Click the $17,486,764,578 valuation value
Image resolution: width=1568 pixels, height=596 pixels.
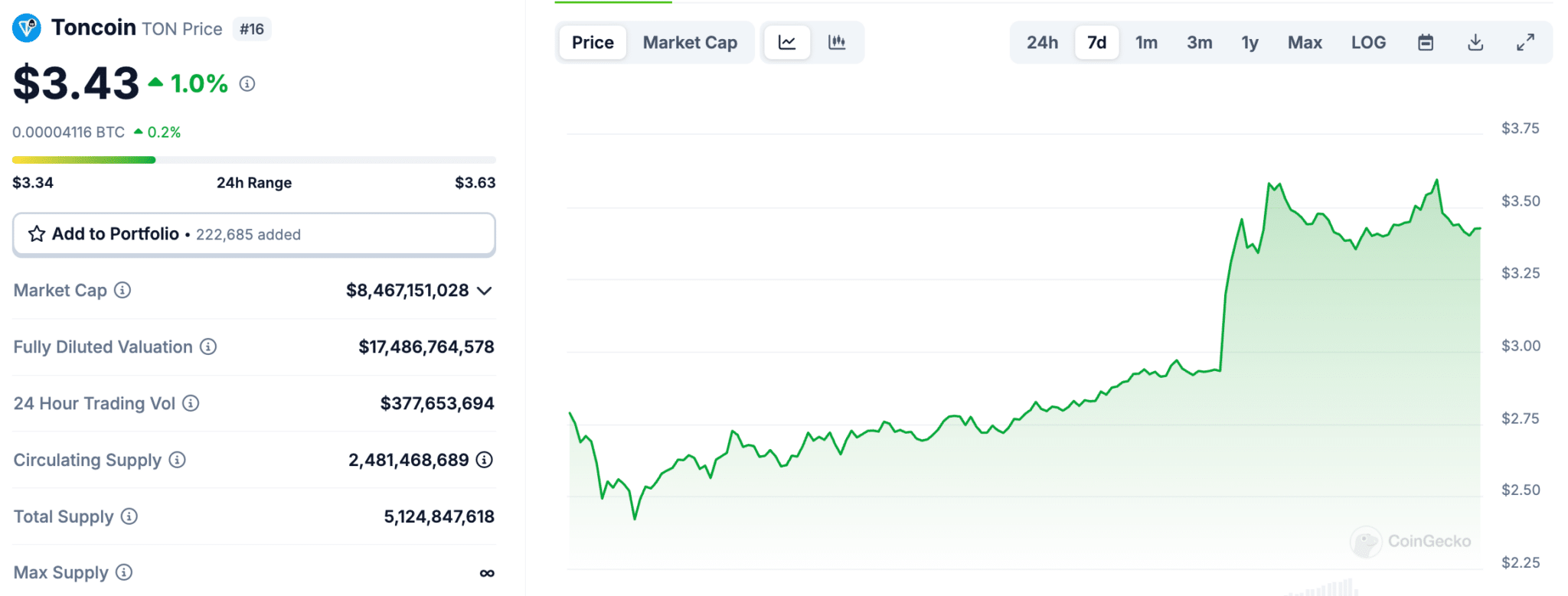click(x=426, y=347)
